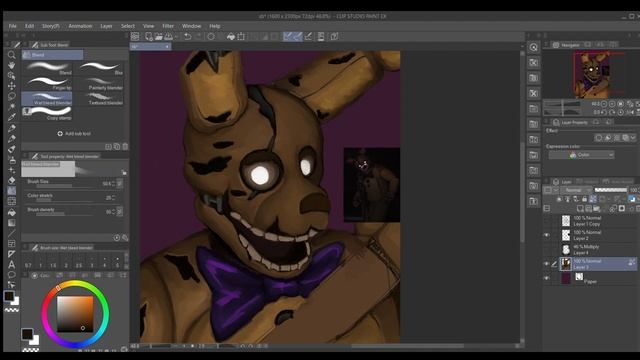Click the Wet bleed blender brush
The width and height of the screenshot is (640, 360).
pyautogui.click(x=47, y=99)
